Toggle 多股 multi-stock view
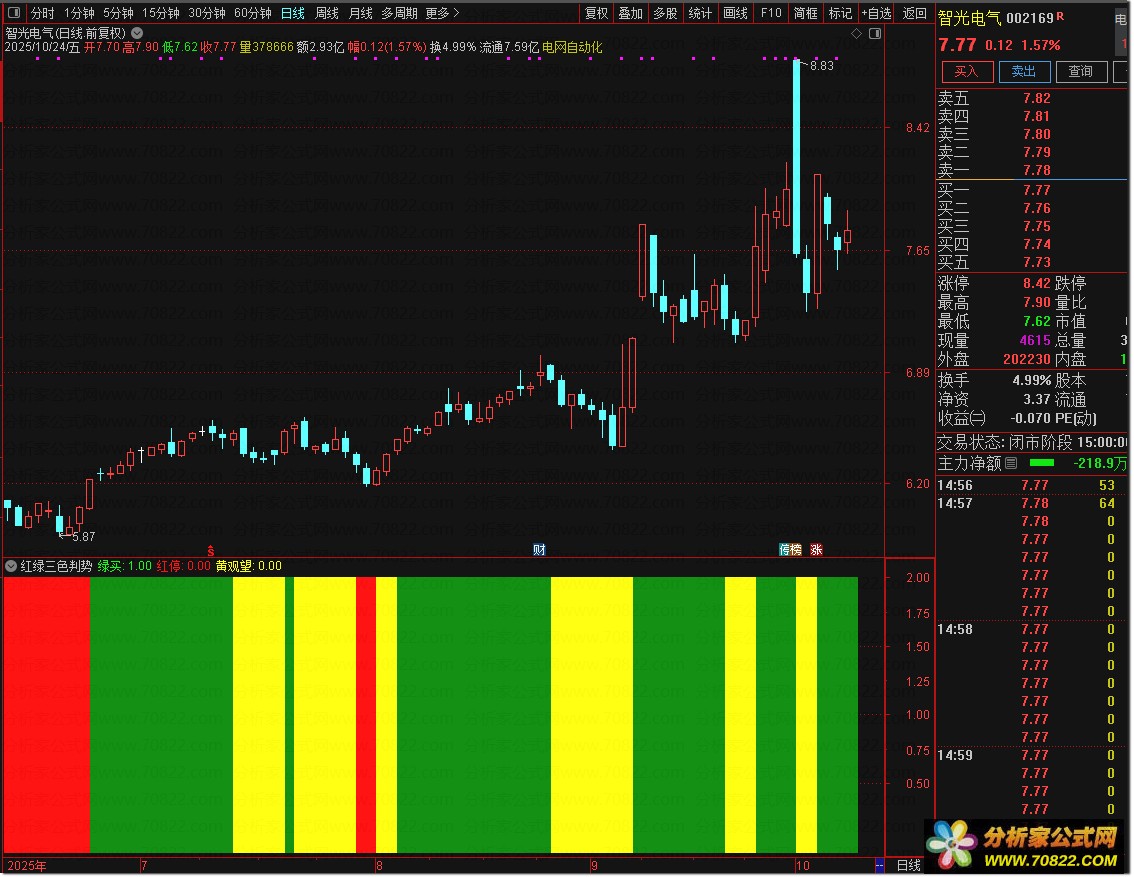The image size is (1134, 877). [665, 13]
